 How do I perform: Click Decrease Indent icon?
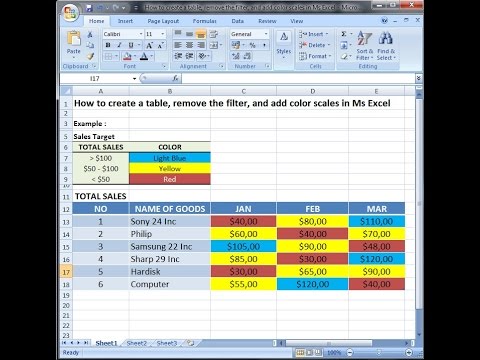pos(178,56)
